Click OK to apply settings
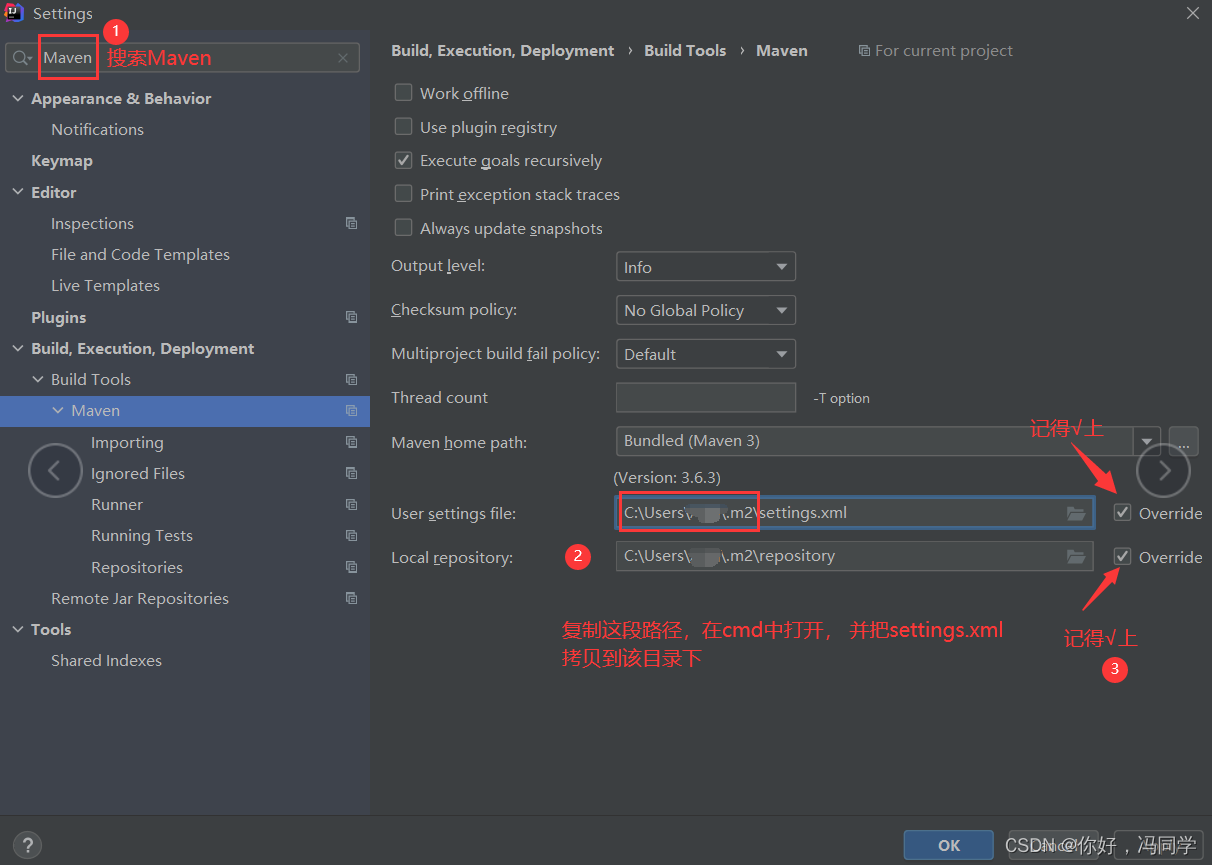Screen dimensions: 1212x865 (948, 845)
